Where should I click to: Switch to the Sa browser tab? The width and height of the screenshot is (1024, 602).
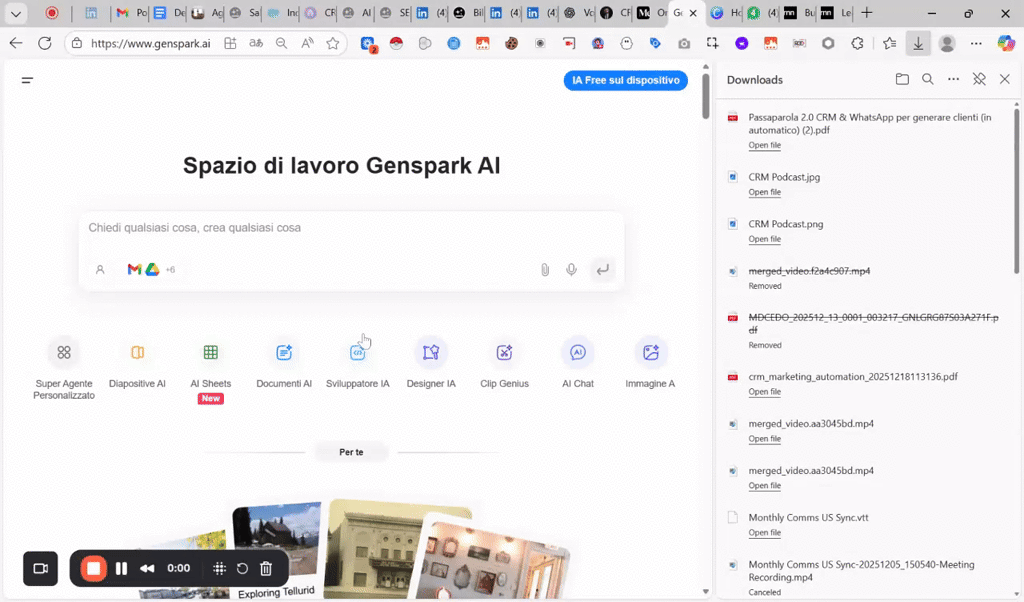(246, 13)
